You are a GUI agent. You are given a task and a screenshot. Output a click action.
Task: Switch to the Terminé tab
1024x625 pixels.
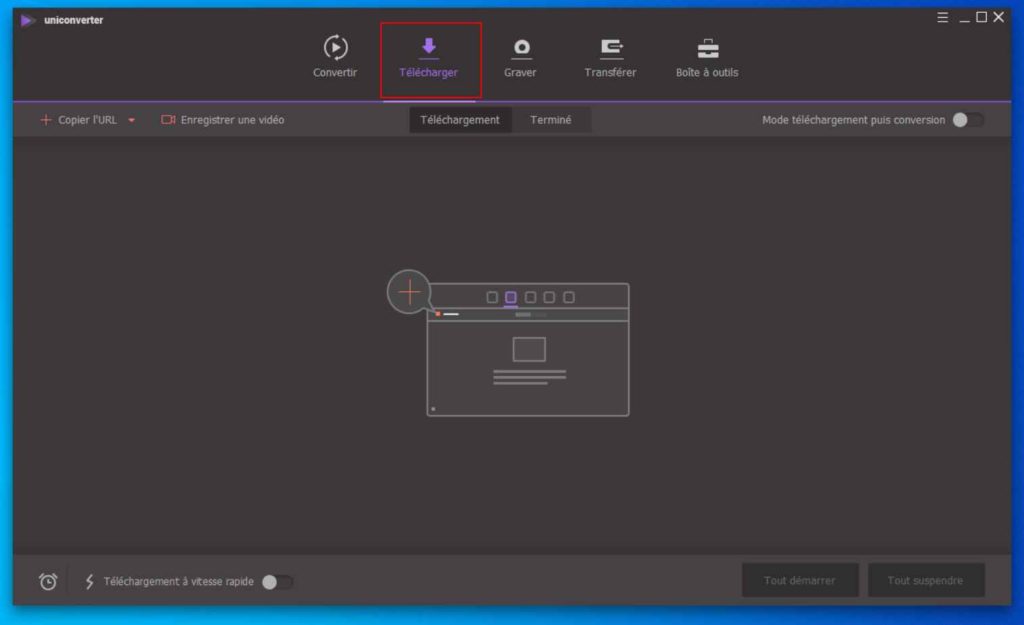(x=551, y=120)
